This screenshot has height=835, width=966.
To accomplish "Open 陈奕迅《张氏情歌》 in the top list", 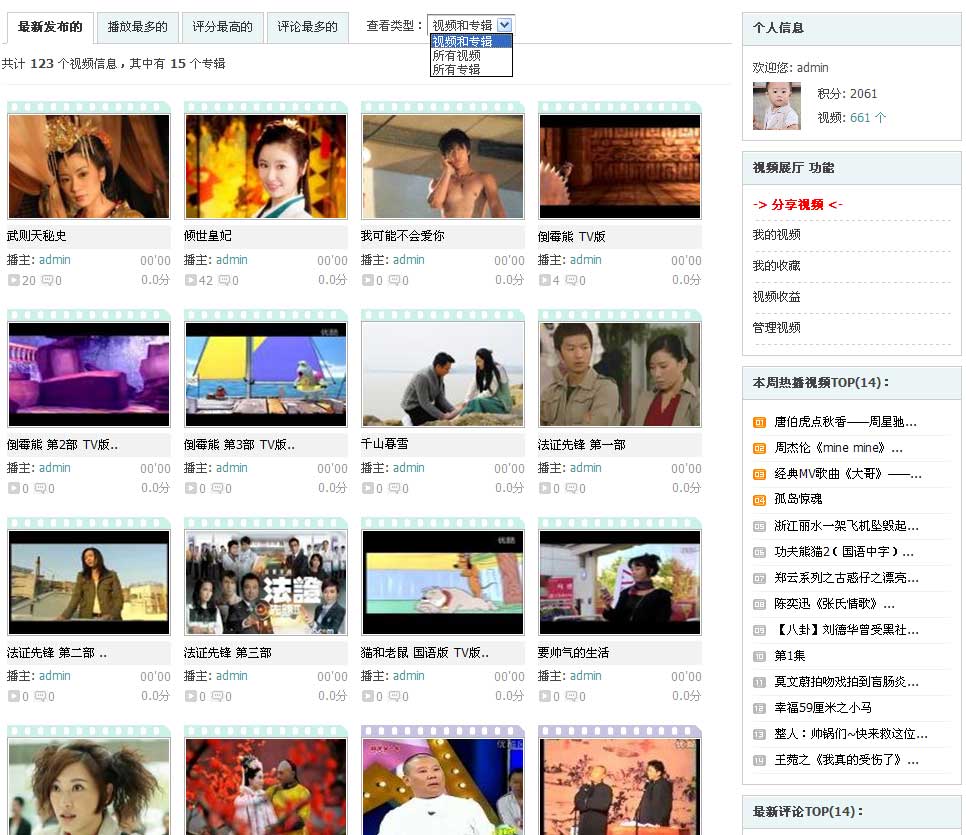I will tap(834, 604).
